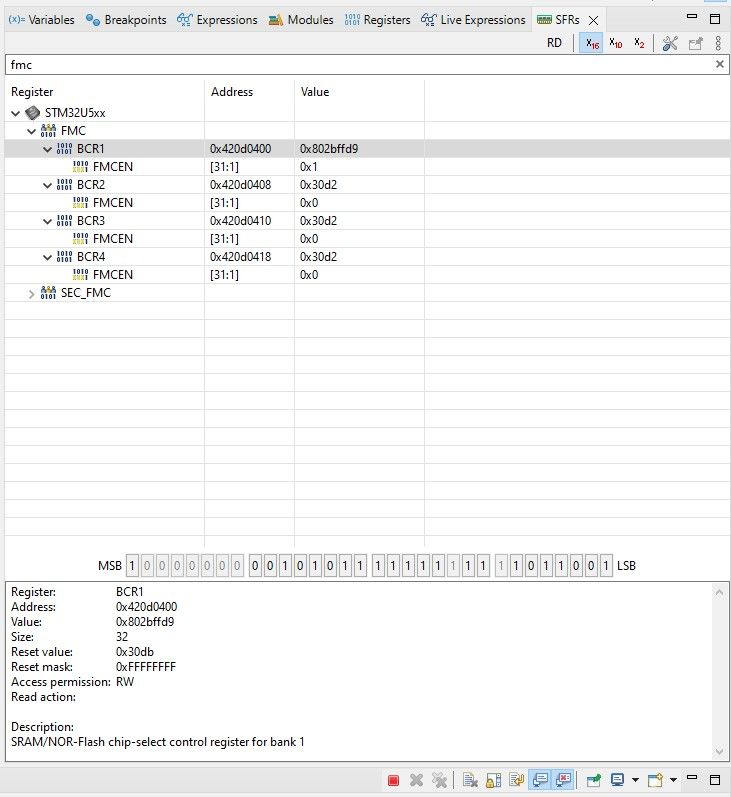The image size is (731, 797).
Task: Open the SFR configuration tools icon
Action: point(670,43)
